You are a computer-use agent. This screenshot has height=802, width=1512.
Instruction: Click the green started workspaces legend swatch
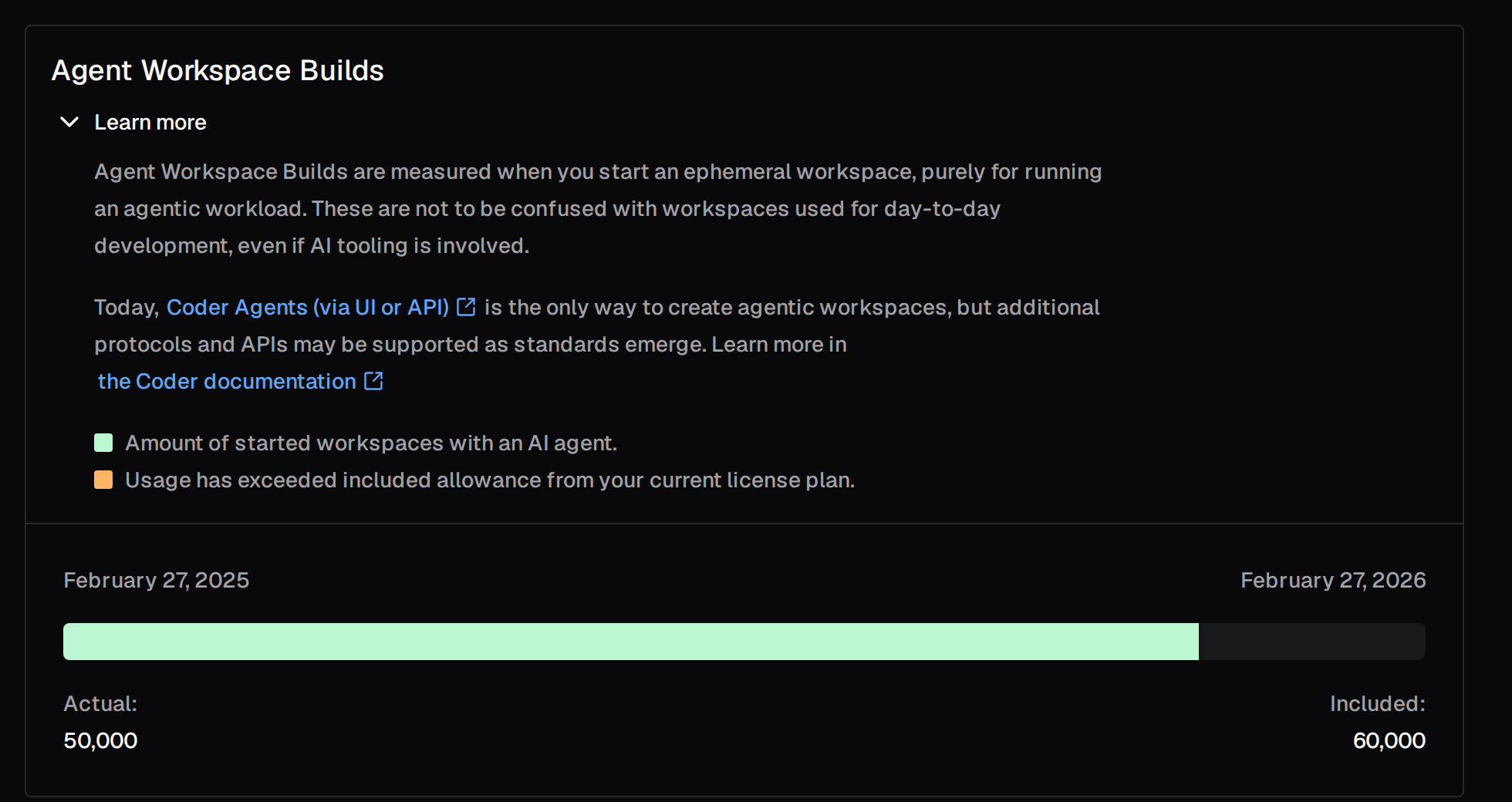tap(103, 443)
